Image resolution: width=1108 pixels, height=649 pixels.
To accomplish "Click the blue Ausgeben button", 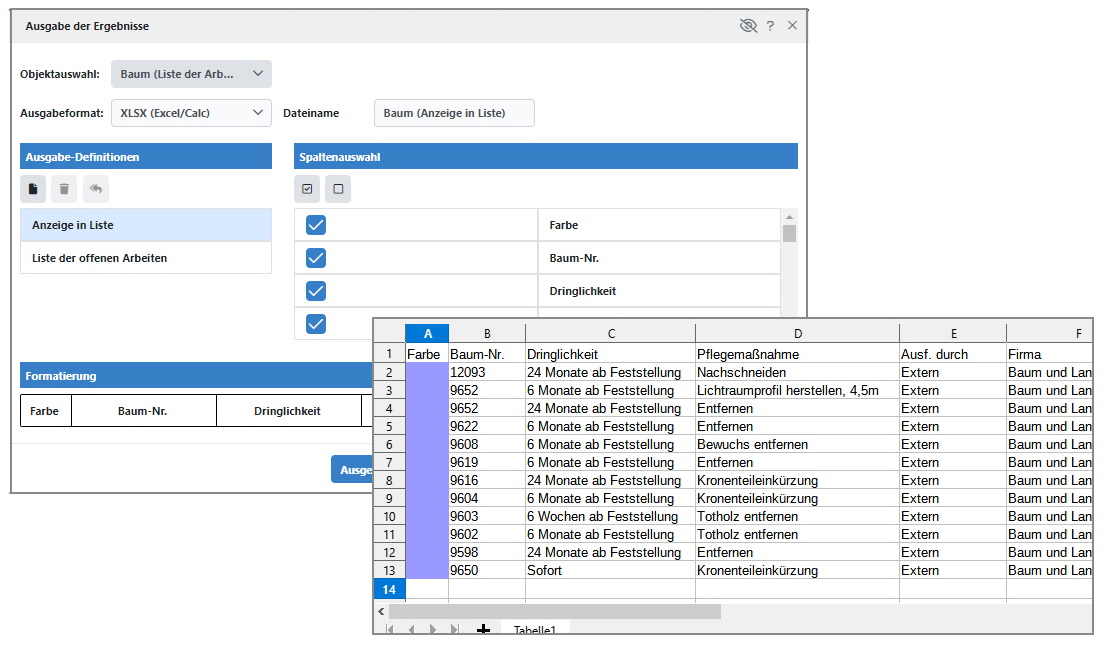I will (x=352, y=470).
